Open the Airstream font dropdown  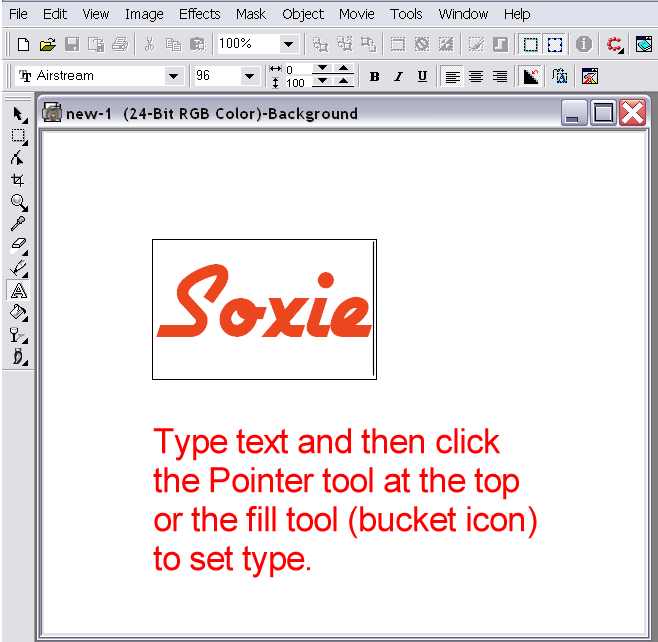pos(174,76)
